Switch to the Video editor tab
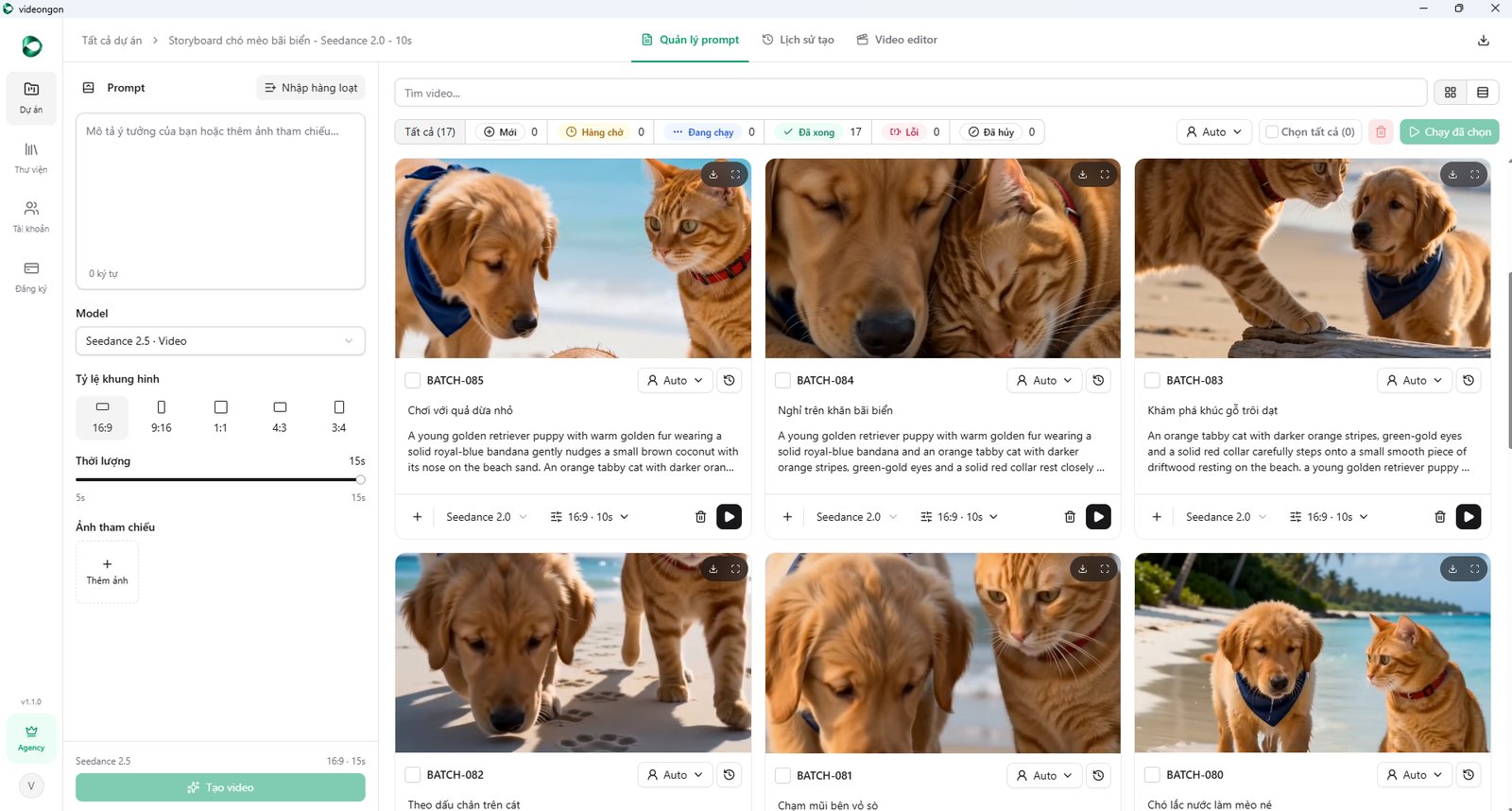This screenshot has height=811, width=1512. tap(897, 40)
